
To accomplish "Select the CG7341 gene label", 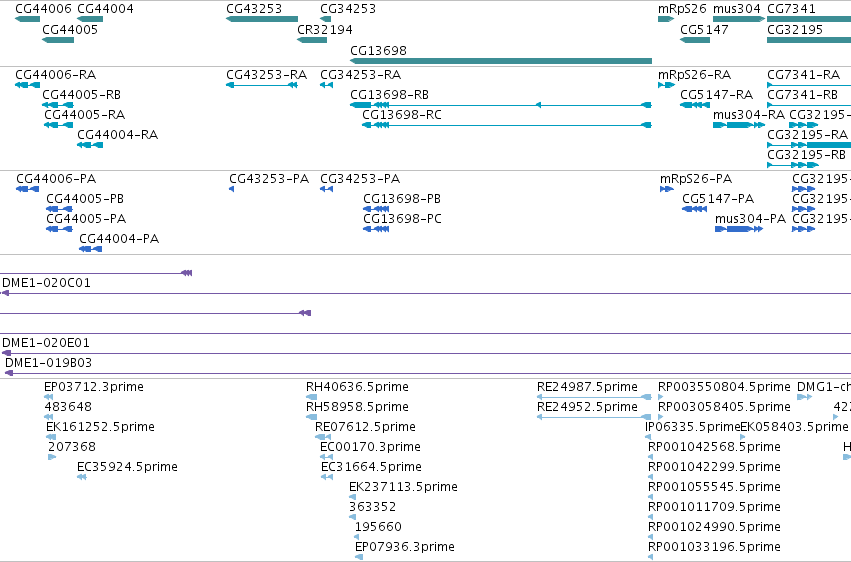I will point(791,9).
